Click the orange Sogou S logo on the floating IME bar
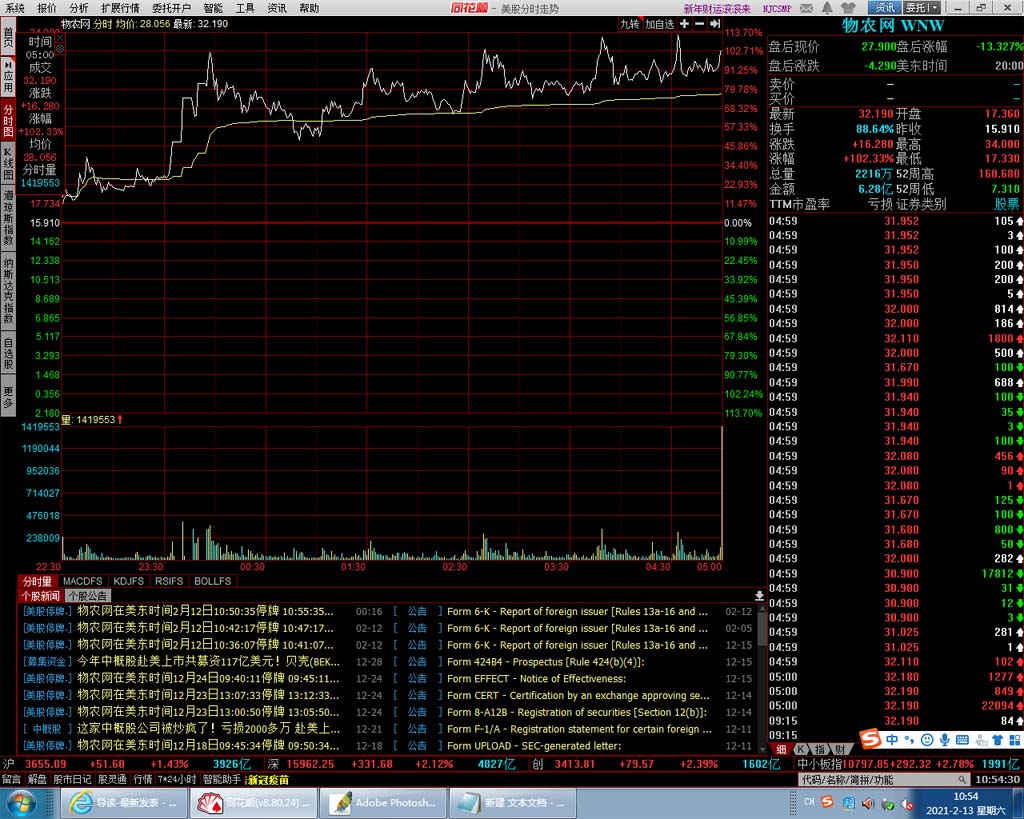Viewport: 1024px width, 819px height. (871, 739)
